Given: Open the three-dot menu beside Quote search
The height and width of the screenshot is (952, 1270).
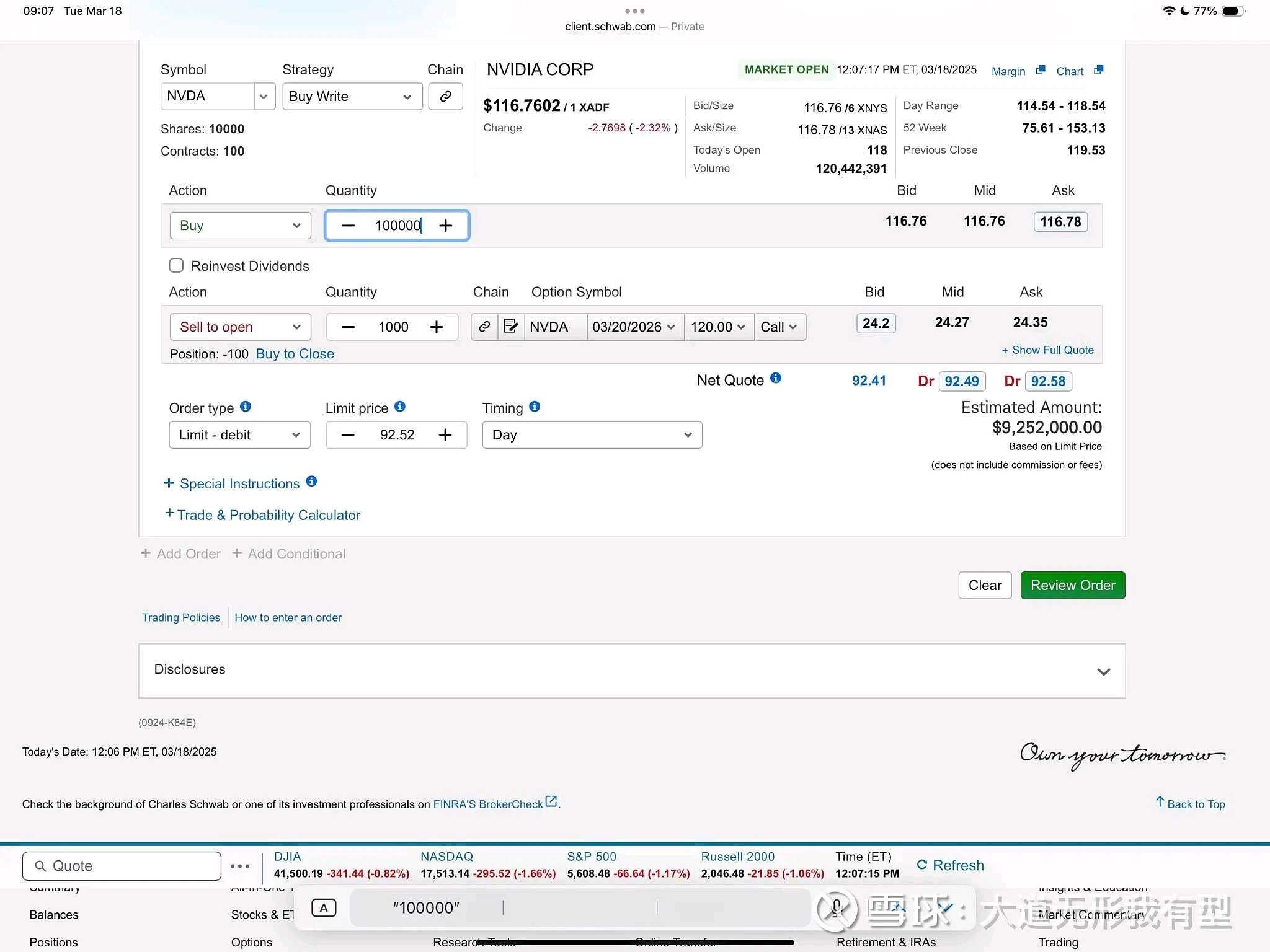Looking at the screenshot, I should point(240,866).
